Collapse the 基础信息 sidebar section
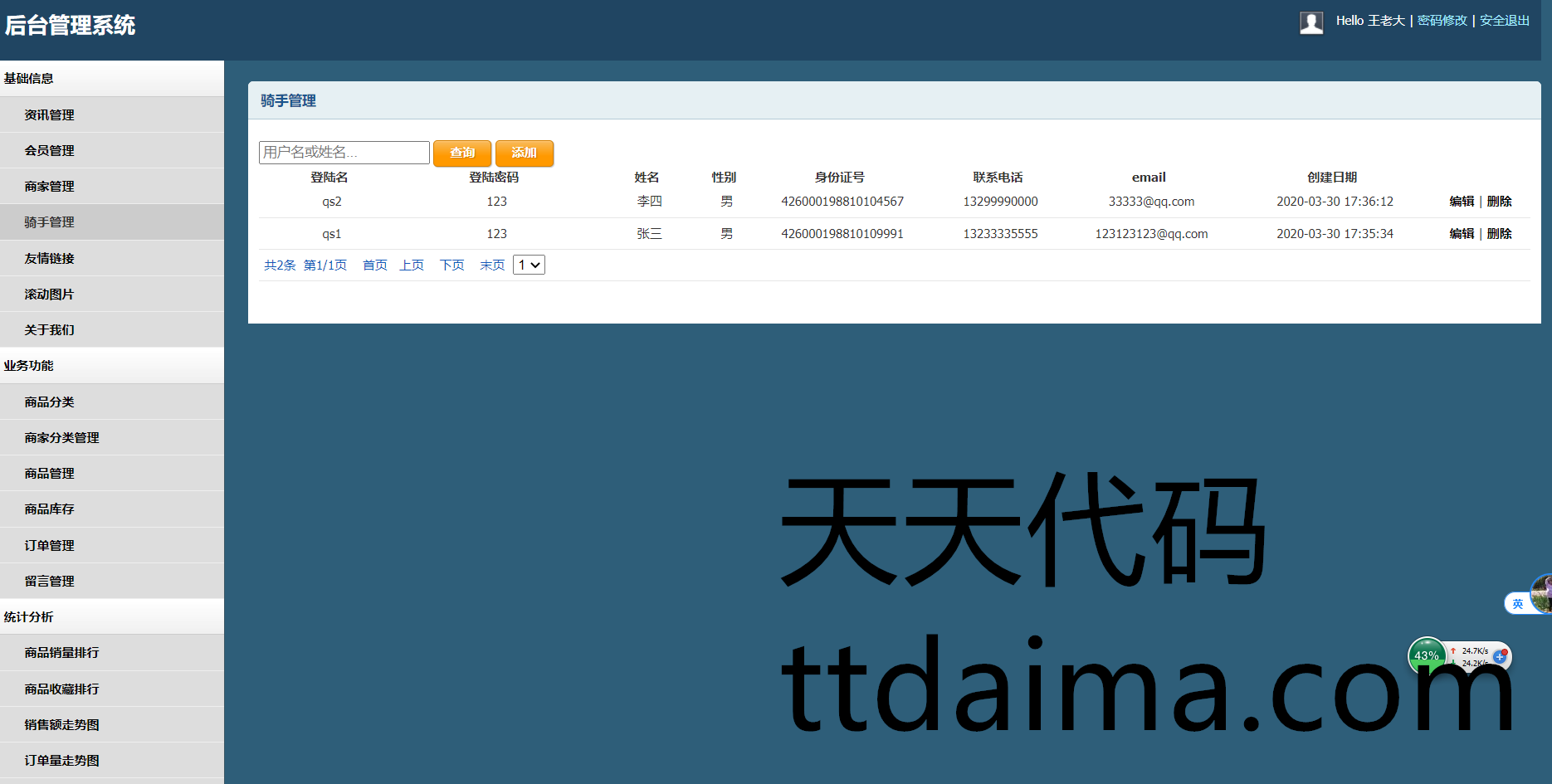This screenshot has width=1552, height=784. pos(28,79)
